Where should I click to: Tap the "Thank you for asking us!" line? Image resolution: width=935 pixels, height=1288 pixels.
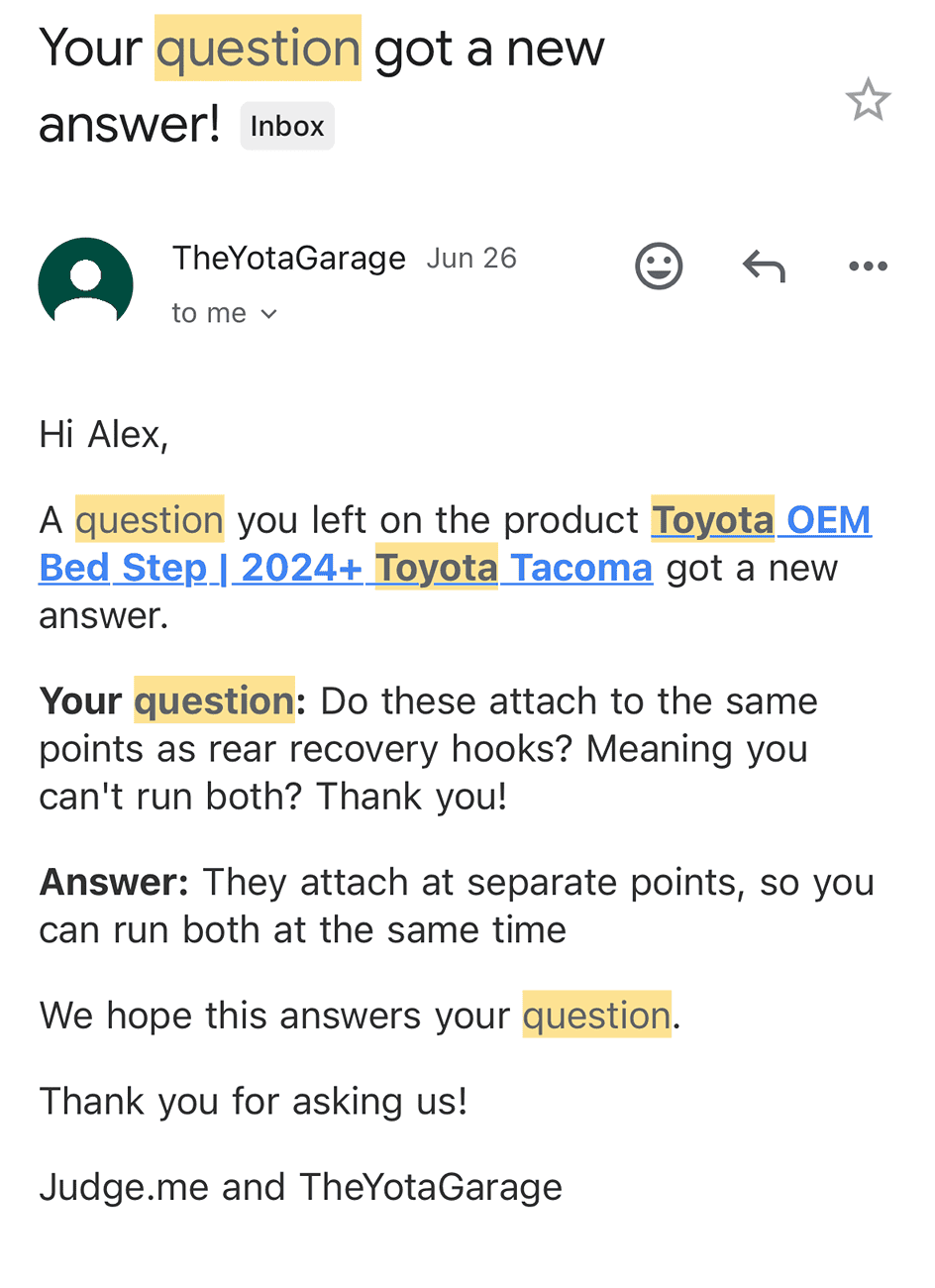tap(254, 1101)
